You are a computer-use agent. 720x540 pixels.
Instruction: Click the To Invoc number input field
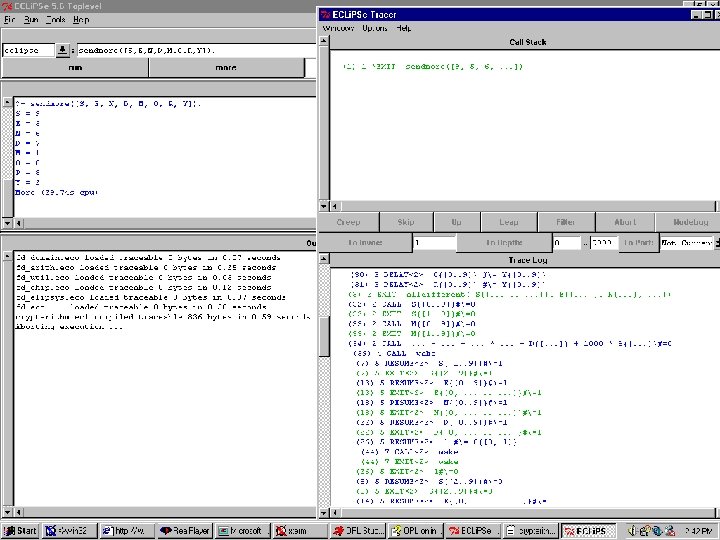coord(433,243)
